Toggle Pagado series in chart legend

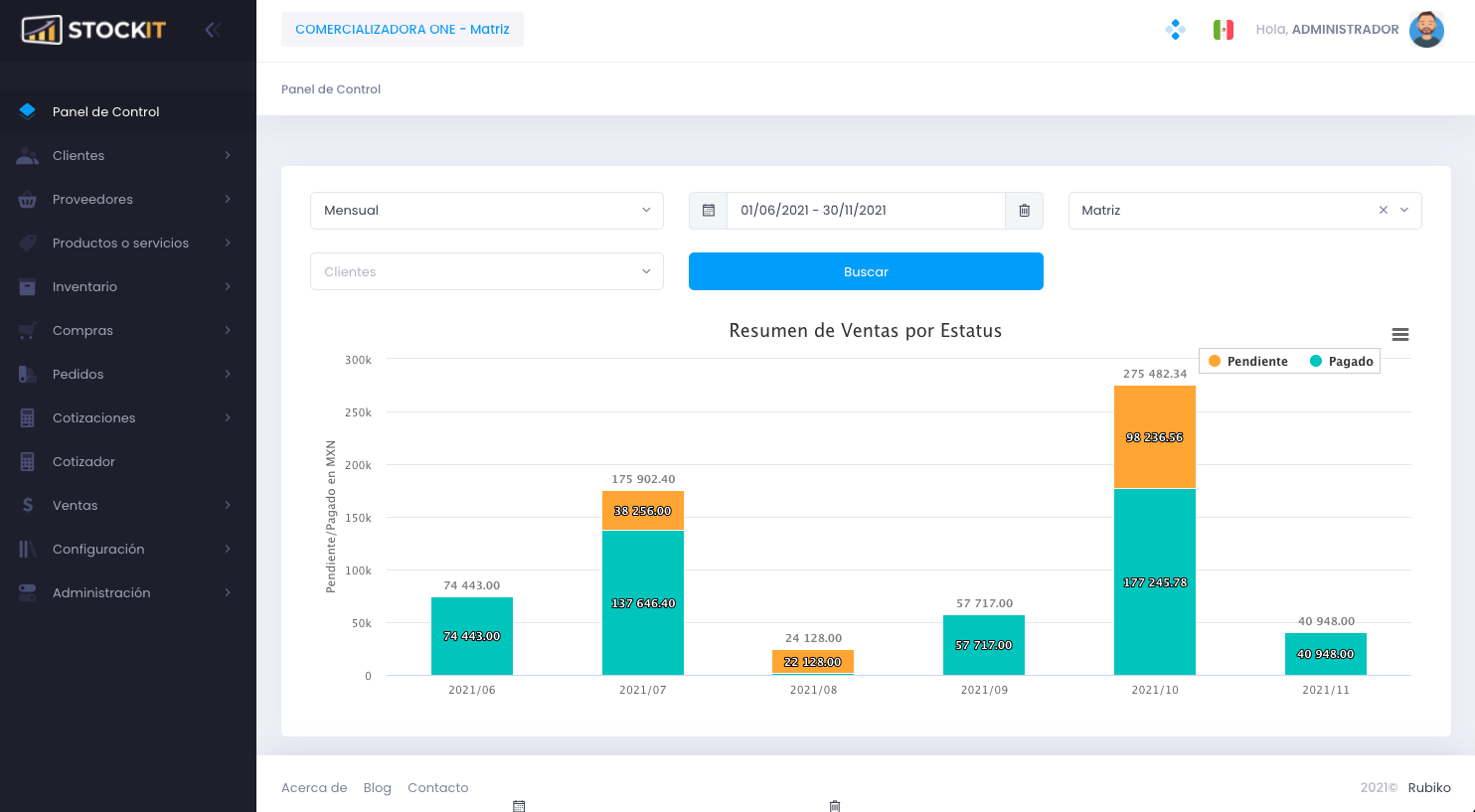click(x=1342, y=361)
